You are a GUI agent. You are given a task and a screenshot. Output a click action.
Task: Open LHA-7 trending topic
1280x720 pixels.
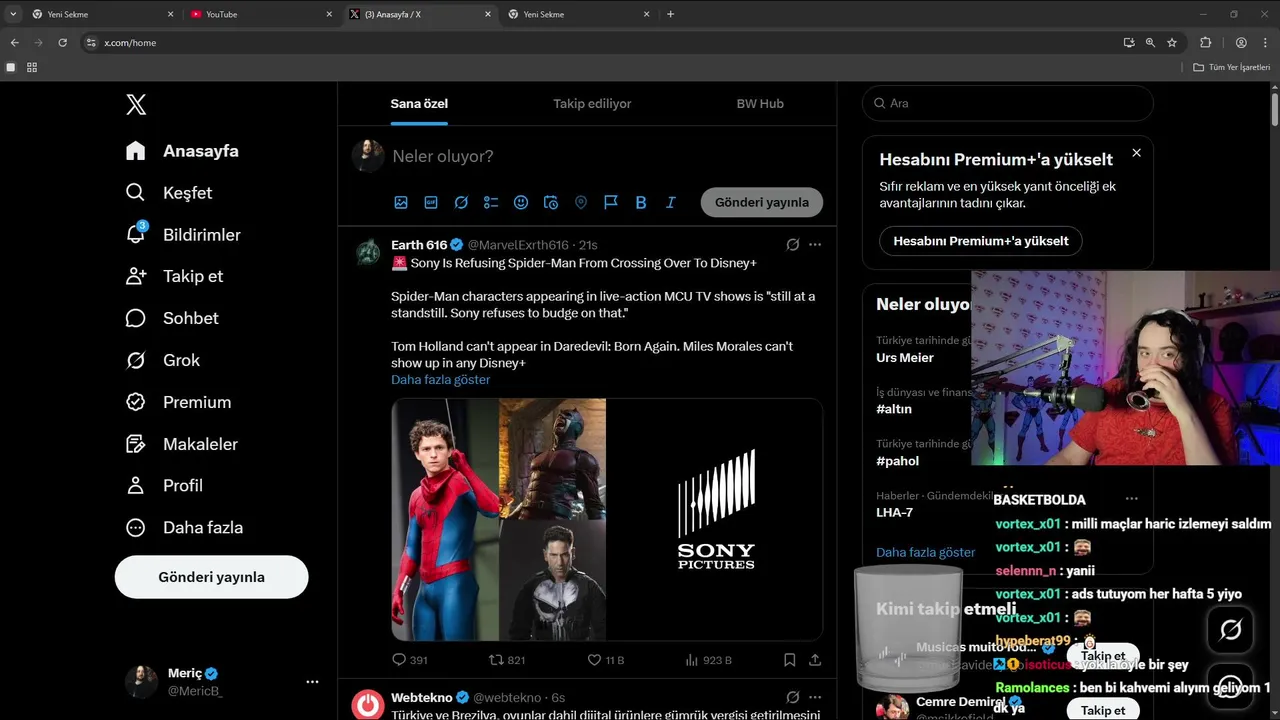(x=894, y=512)
